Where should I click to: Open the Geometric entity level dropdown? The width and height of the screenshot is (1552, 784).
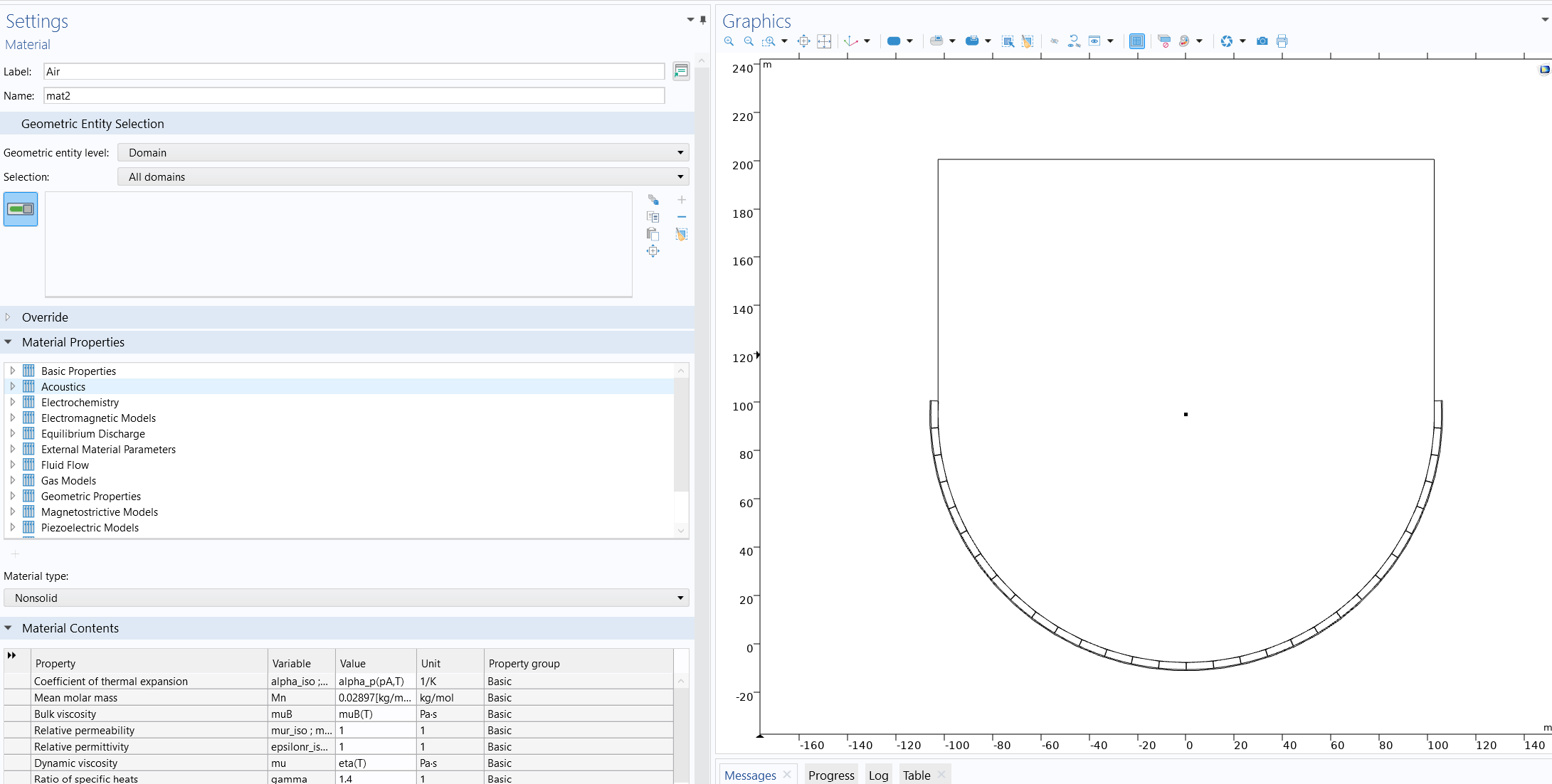coord(403,153)
